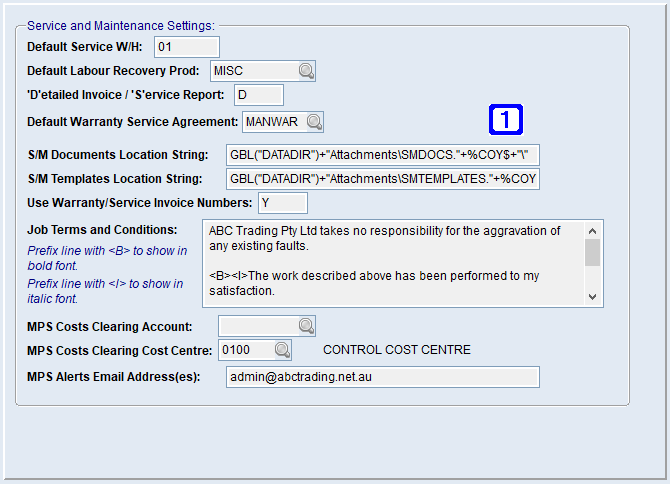Click the terms textbox scrollbar thumb
The height and width of the screenshot is (484, 670).
point(592,252)
